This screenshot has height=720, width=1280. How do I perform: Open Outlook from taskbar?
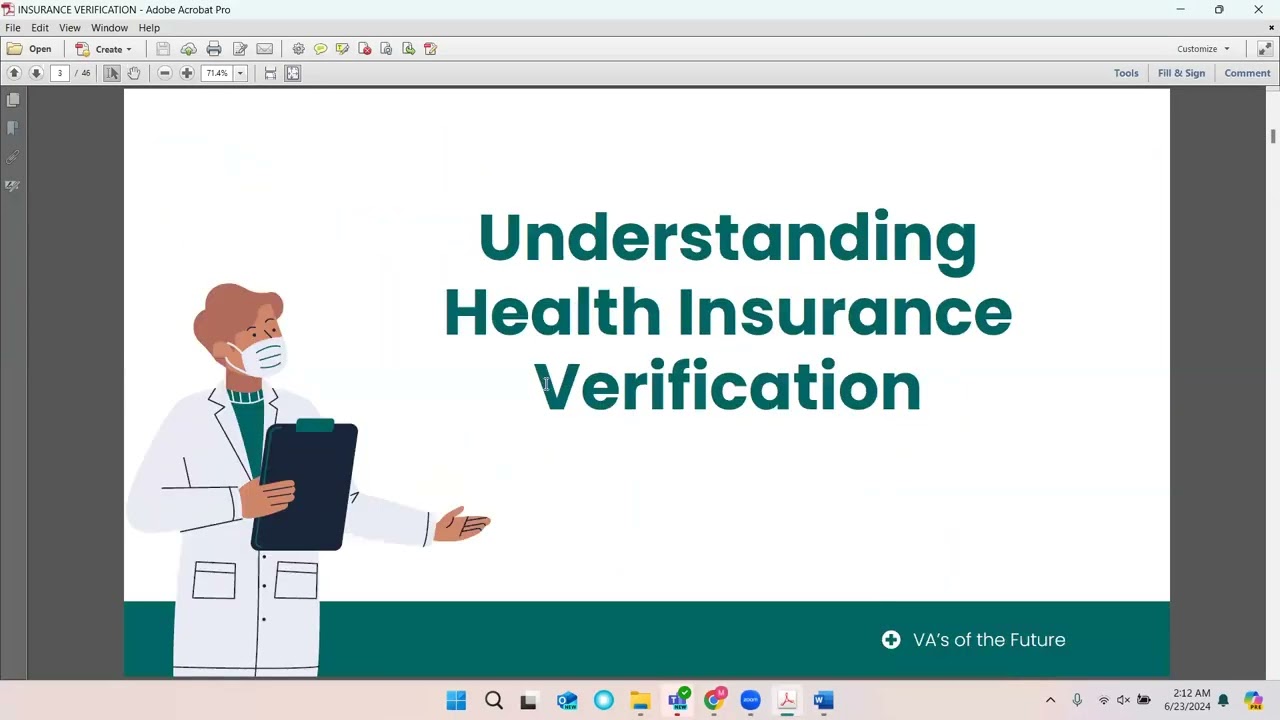(x=567, y=700)
